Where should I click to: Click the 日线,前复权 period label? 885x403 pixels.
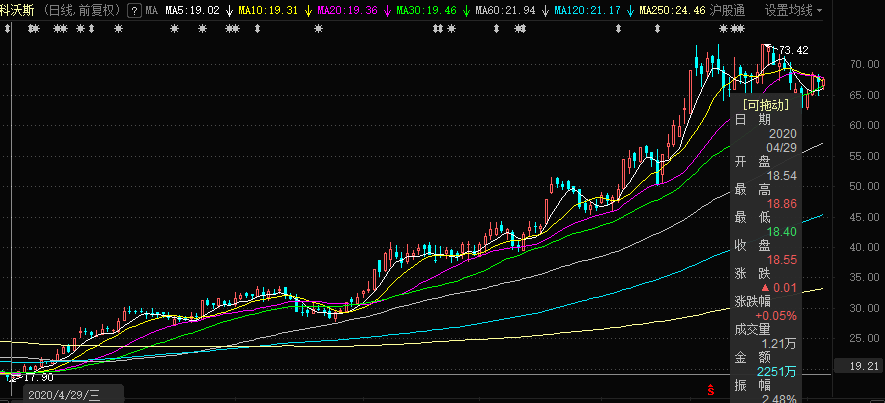(82, 10)
